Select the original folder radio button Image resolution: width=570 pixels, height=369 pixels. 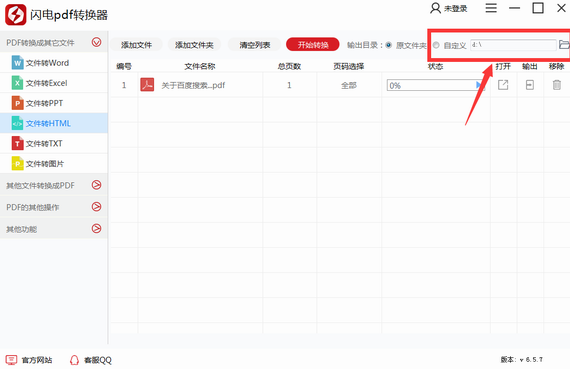click(389, 45)
